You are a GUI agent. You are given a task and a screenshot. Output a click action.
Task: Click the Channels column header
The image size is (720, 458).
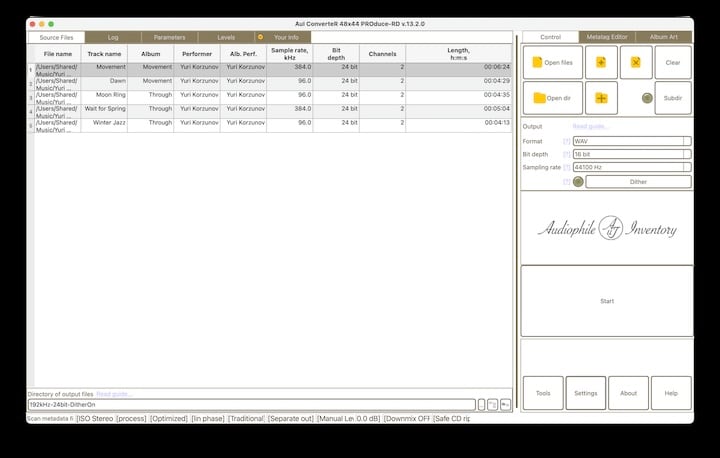point(382,54)
